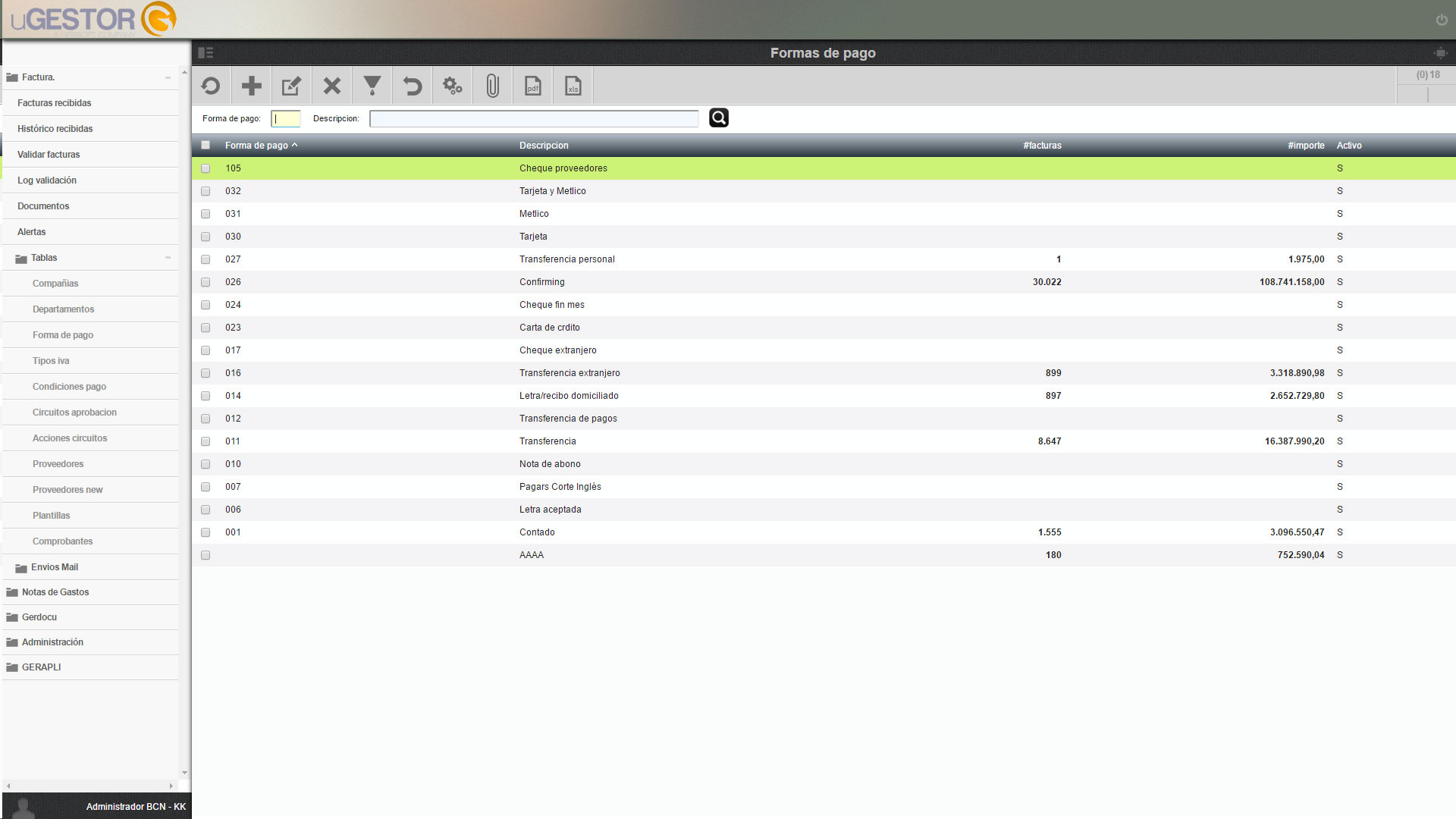
Task: Sort by the #facturas column header
Action: [1042, 146]
